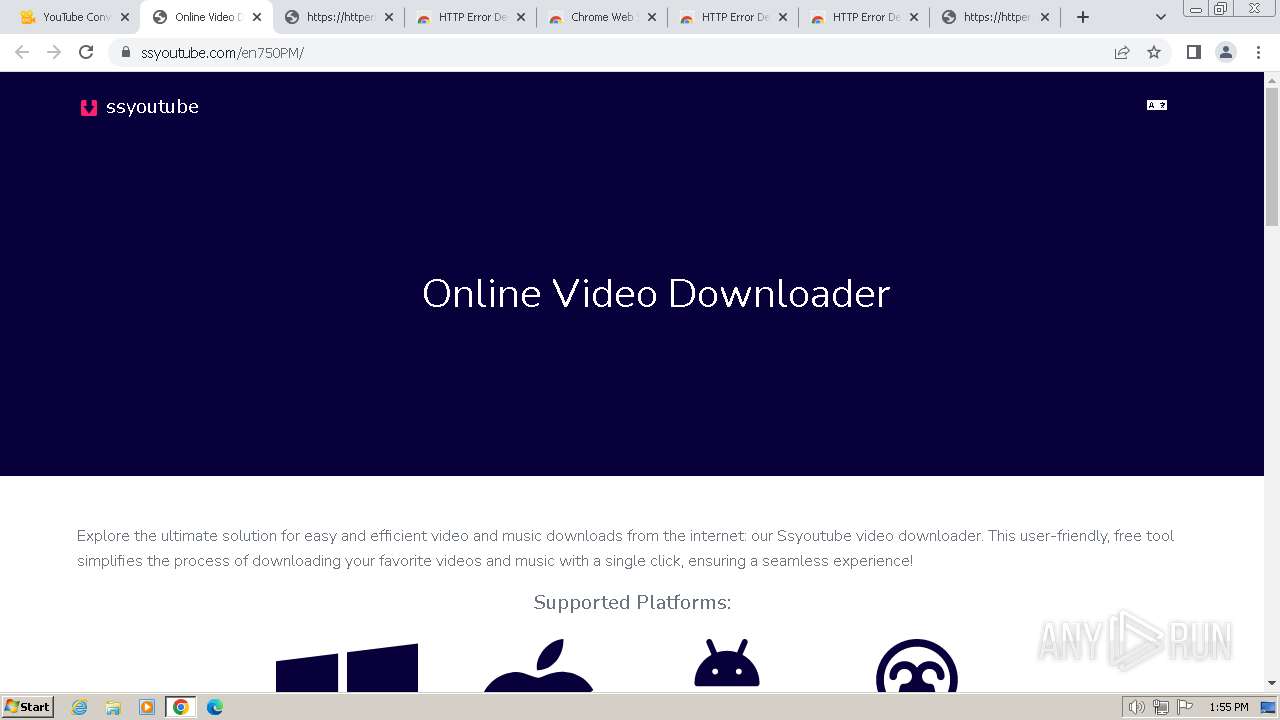The image size is (1280, 720).
Task: Open Chrome three-dot menu
Action: 1258,52
